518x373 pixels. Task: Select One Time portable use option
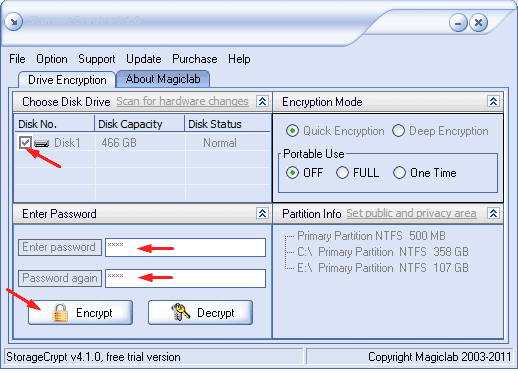click(399, 173)
